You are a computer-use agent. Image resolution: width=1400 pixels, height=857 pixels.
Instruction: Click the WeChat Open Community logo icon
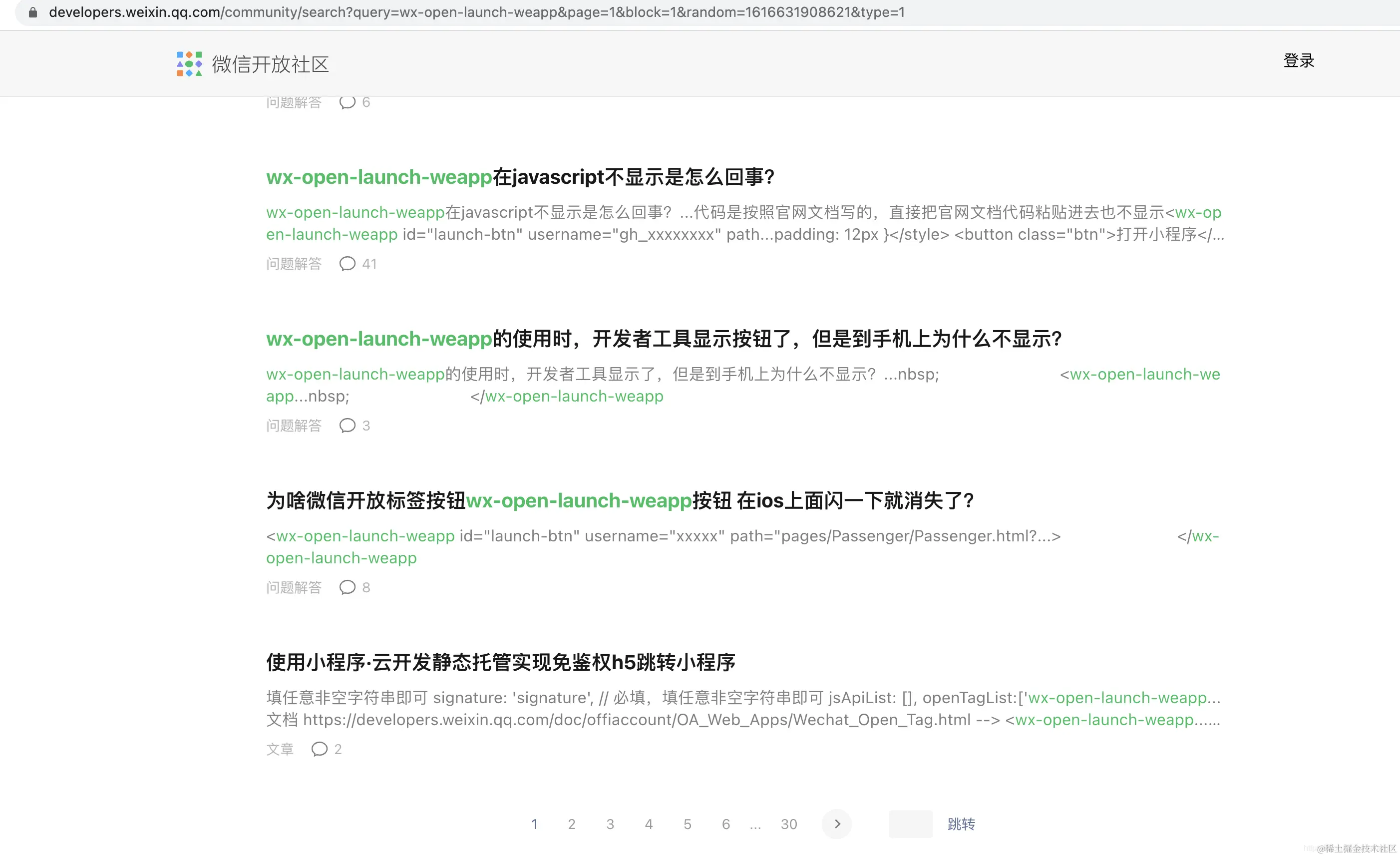click(189, 63)
